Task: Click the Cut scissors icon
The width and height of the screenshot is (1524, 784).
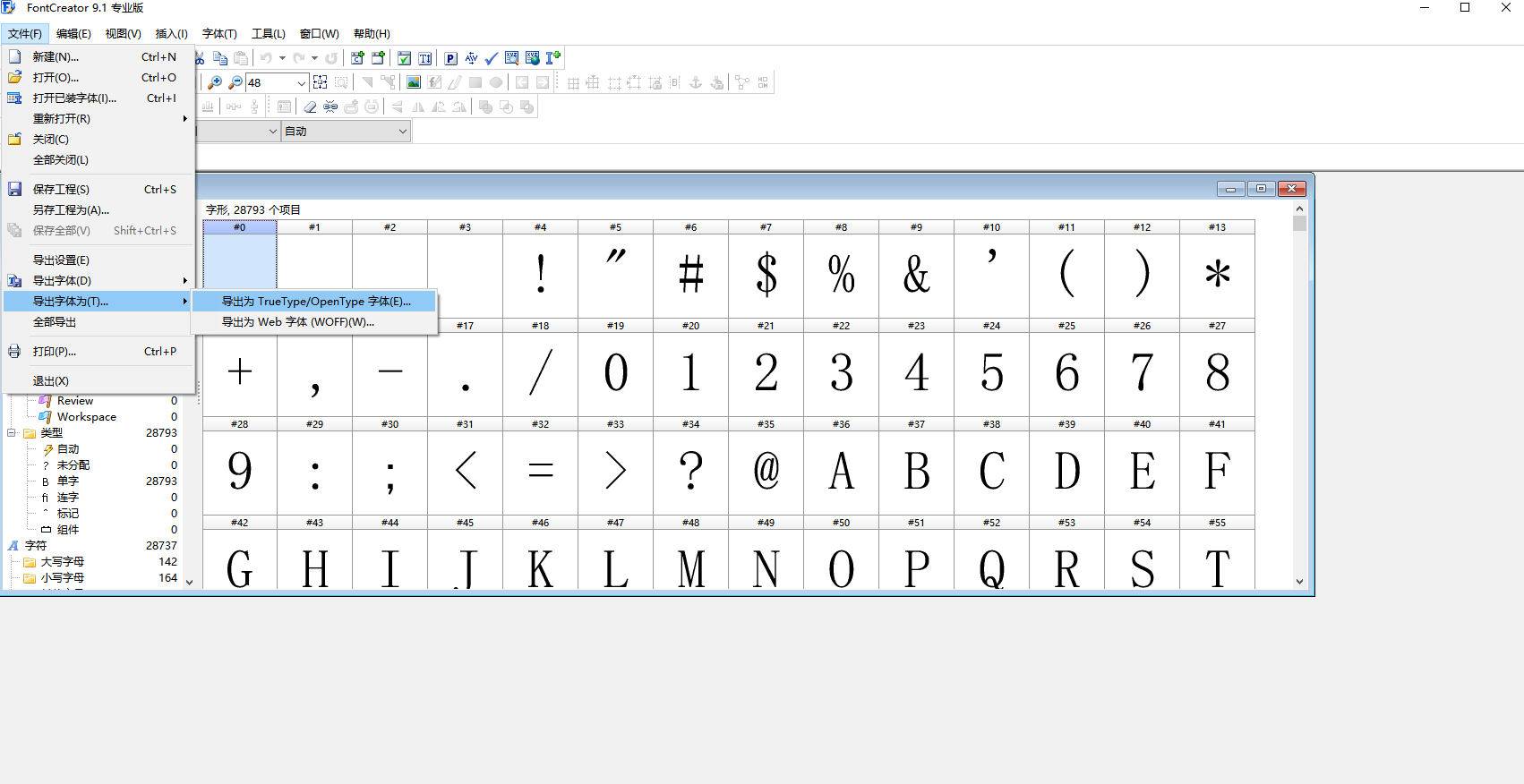Action: [200, 58]
